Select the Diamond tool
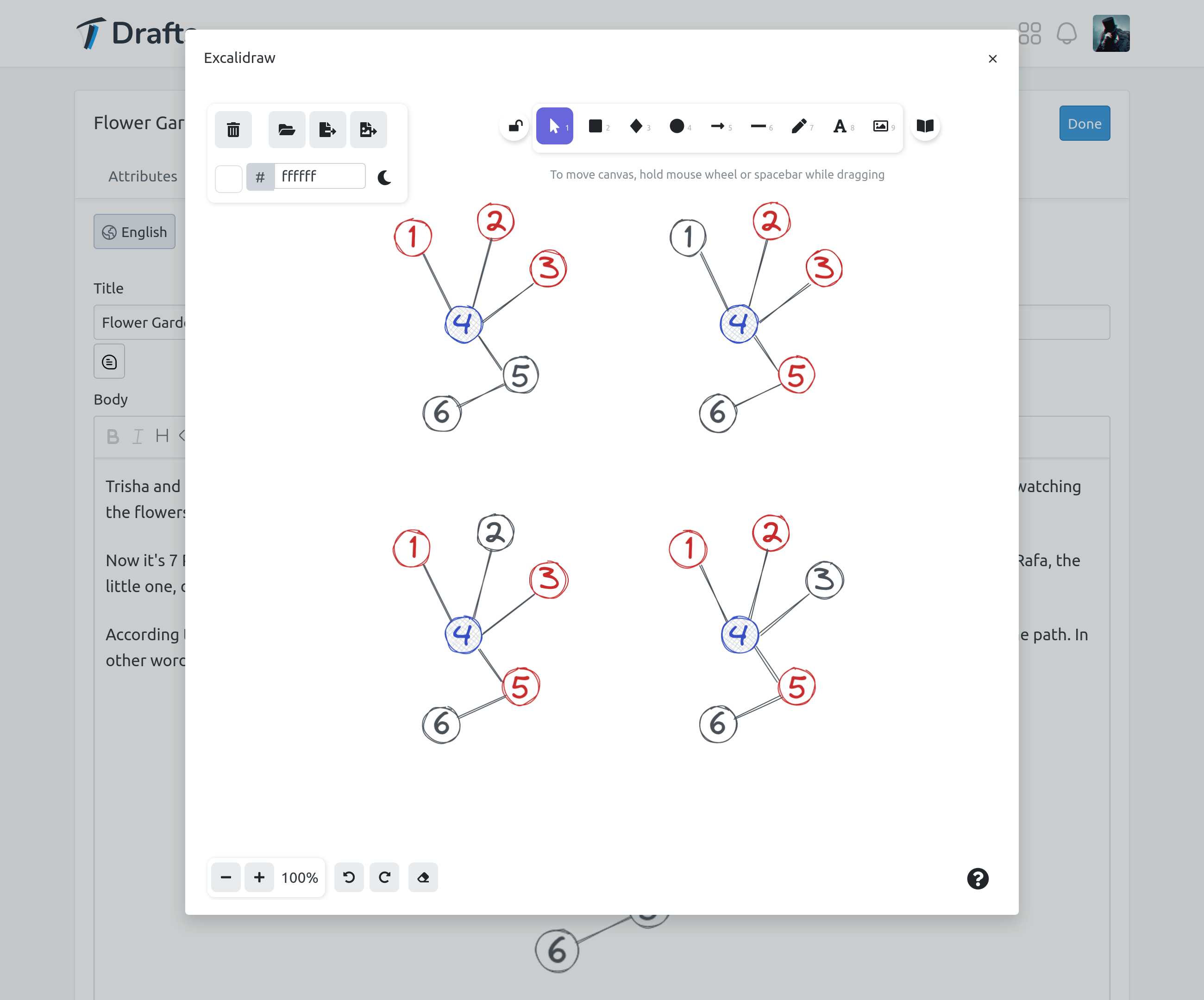The height and width of the screenshot is (1000, 1204). (637, 126)
